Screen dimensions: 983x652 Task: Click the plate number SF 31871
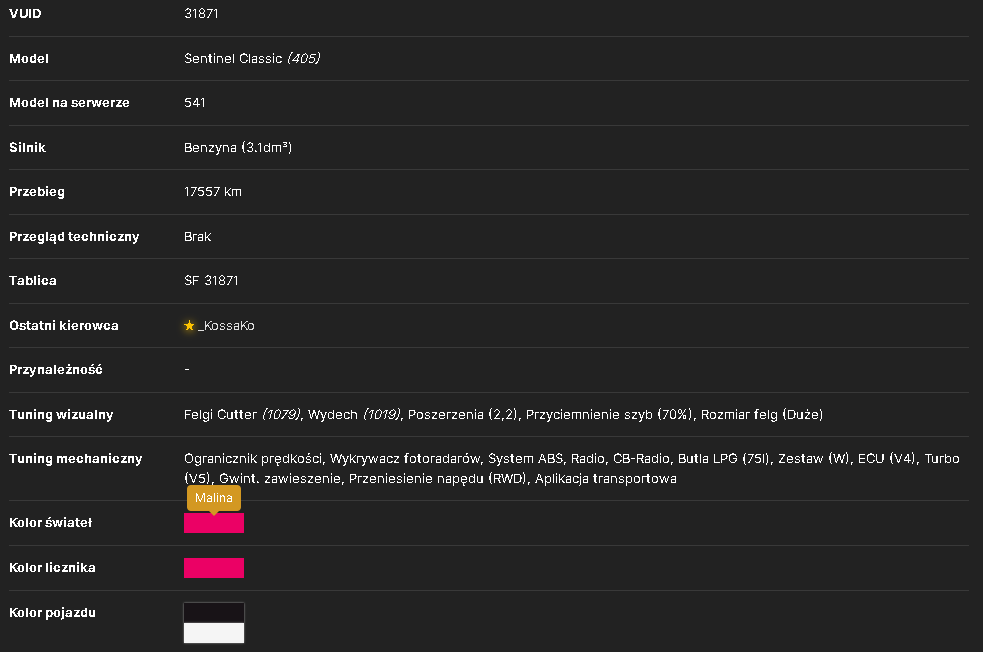pos(211,281)
